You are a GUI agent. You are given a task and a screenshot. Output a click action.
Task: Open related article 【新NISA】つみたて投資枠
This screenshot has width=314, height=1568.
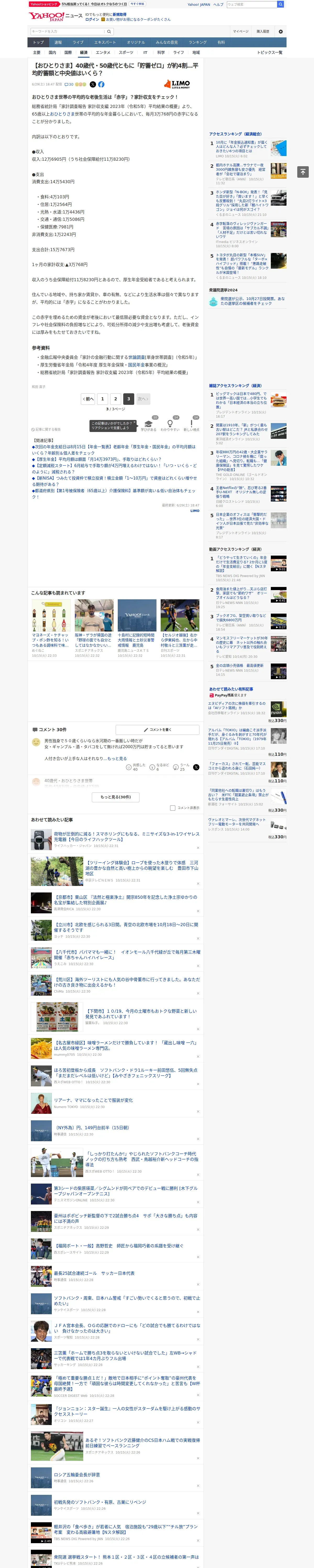click(114, 481)
